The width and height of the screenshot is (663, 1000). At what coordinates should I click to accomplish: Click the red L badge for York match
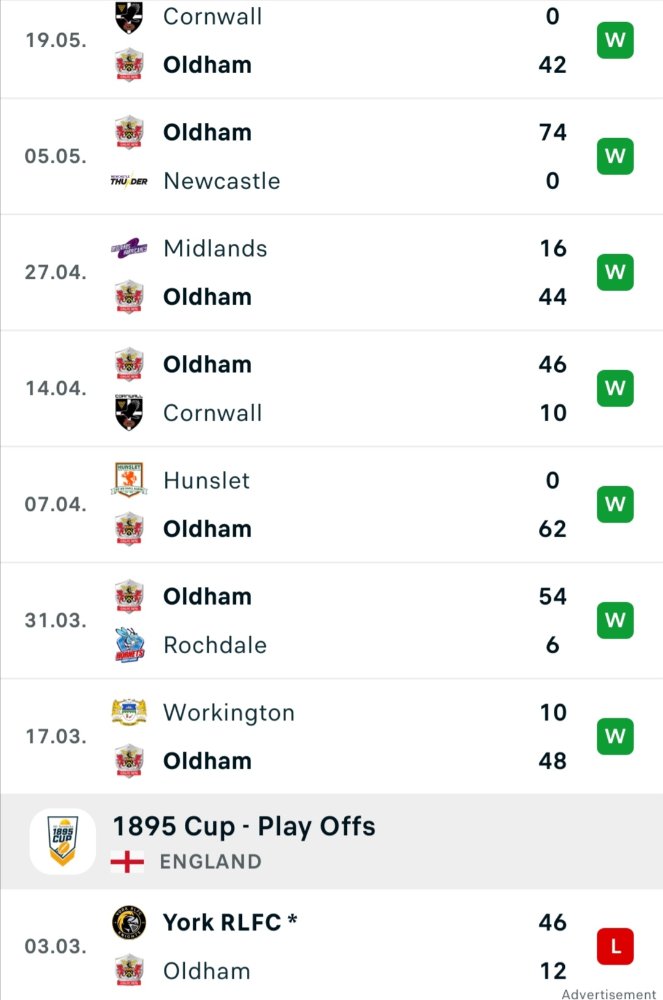(x=615, y=946)
